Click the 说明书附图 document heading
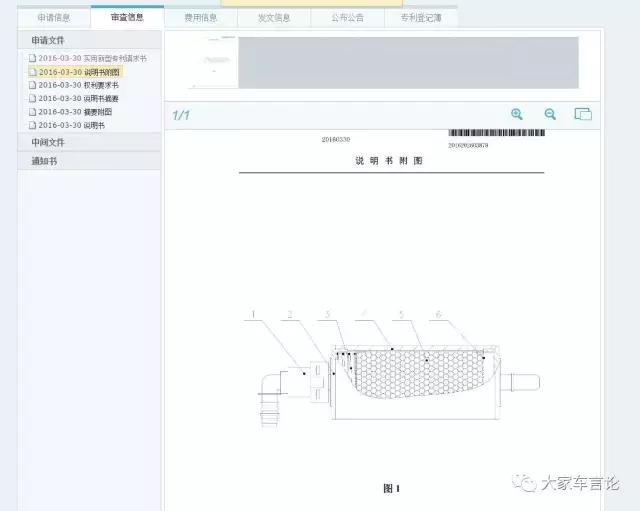The width and height of the screenshot is (640, 511). tap(389, 161)
